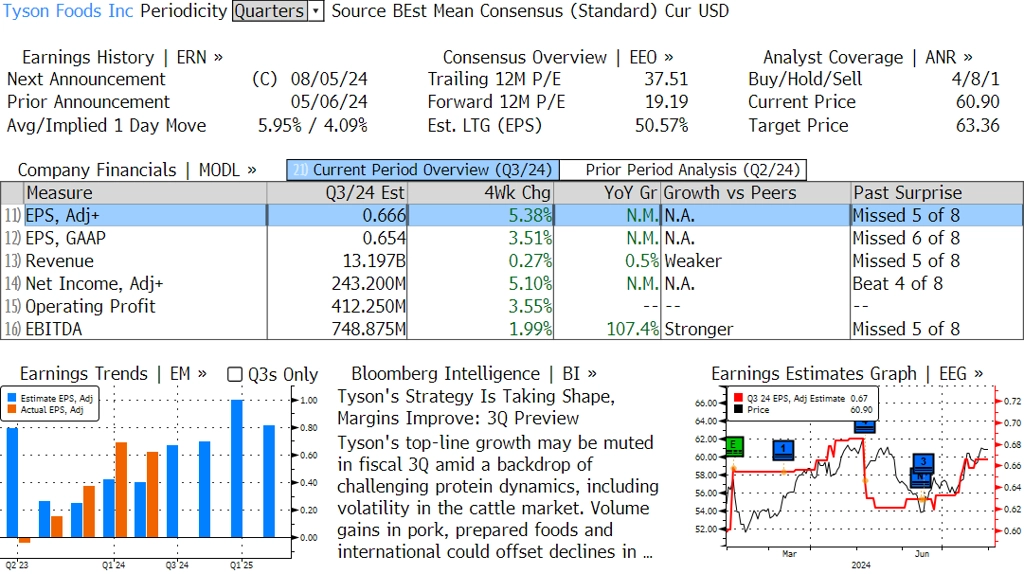The width and height of the screenshot is (1024, 574).
Task: Click the Q3/24 Est column header
Action: tap(336, 193)
